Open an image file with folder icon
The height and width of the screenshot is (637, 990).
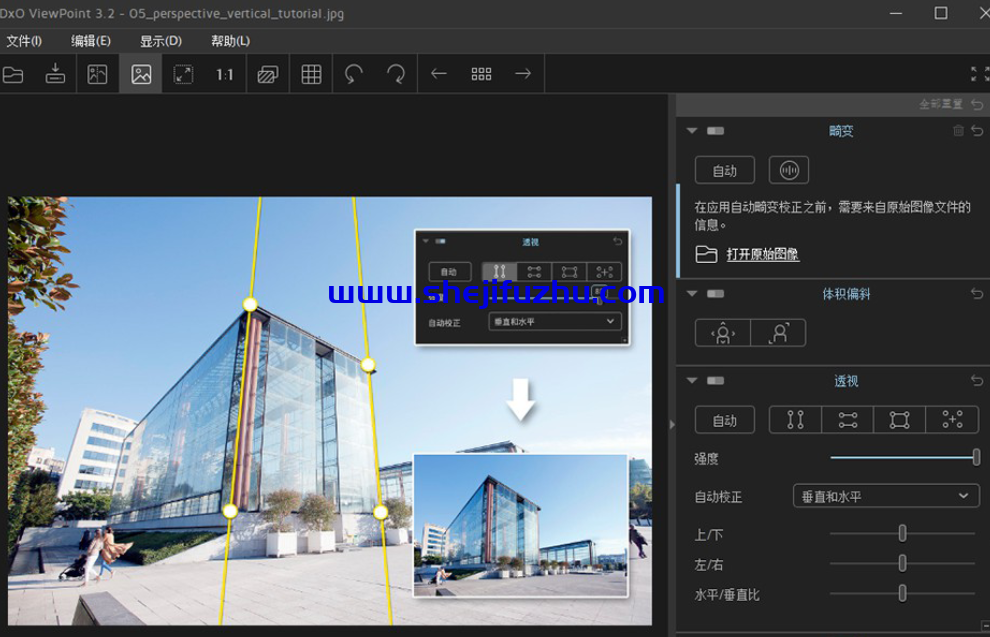click(13, 74)
